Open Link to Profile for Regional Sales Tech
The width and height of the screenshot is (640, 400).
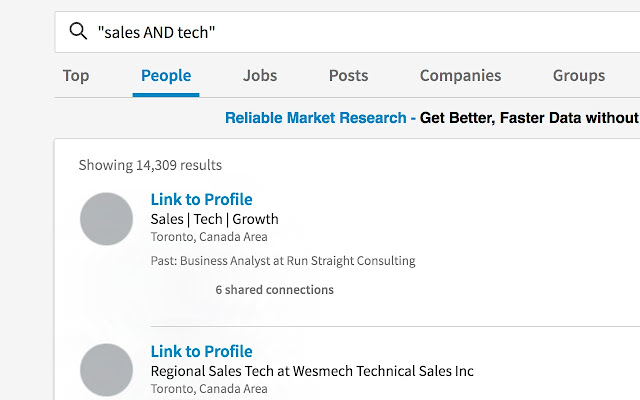[x=201, y=351]
